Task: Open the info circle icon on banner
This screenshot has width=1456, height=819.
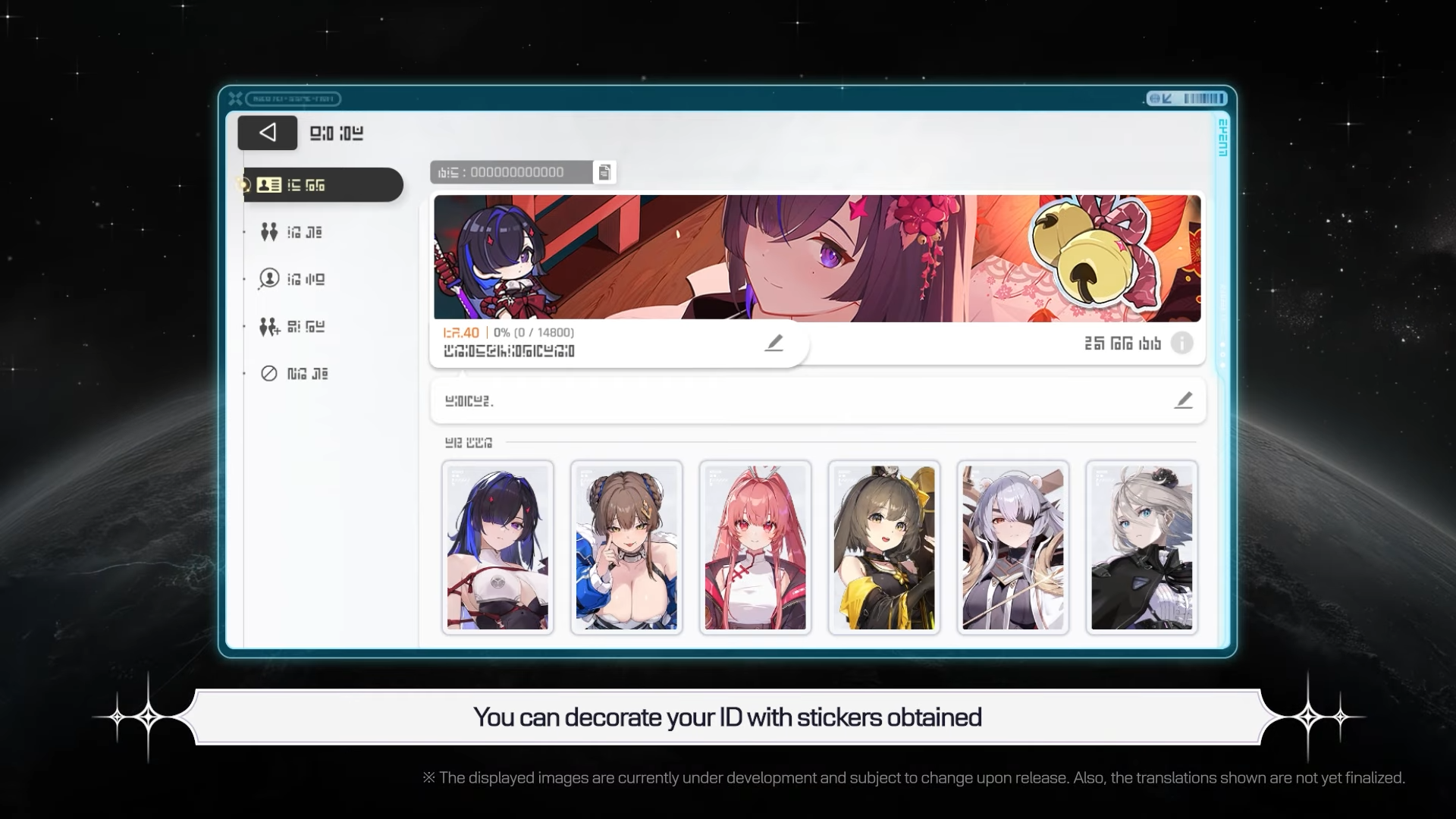Action: [1181, 344]
